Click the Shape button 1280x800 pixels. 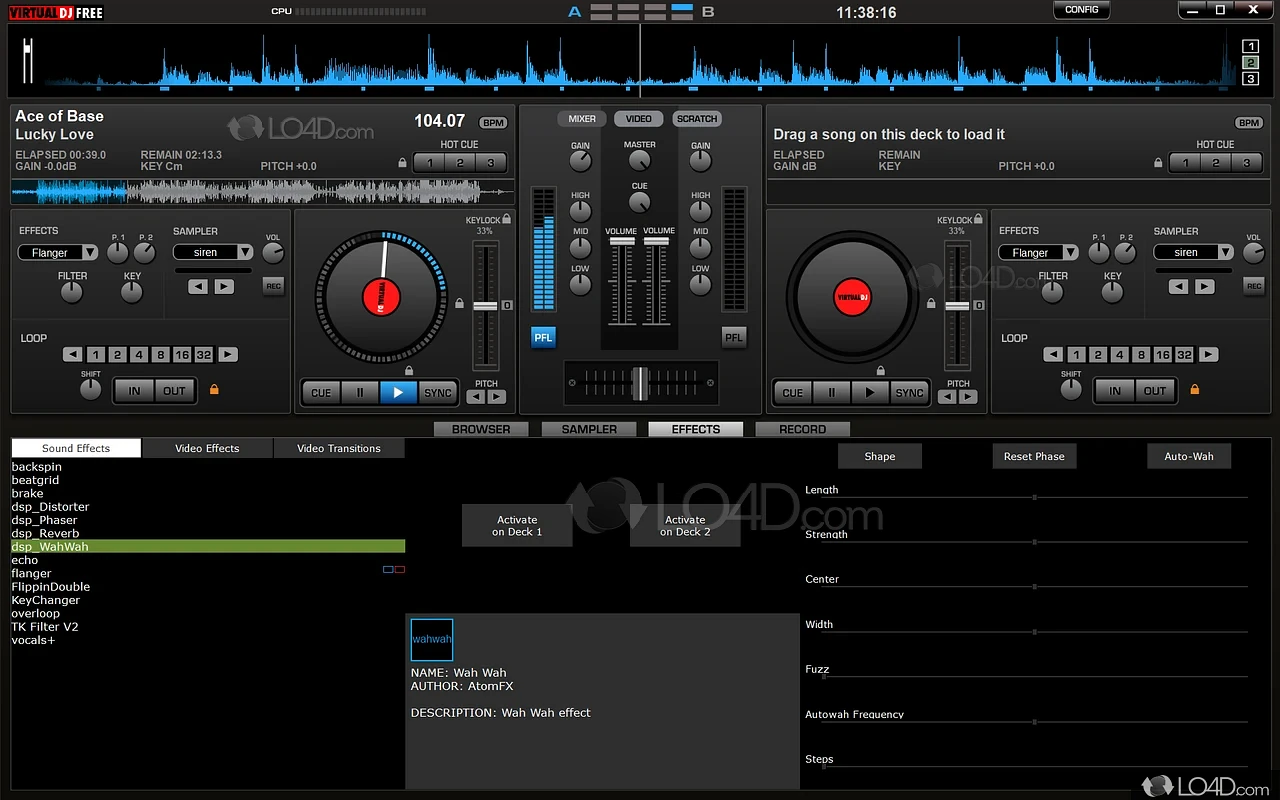(x=880, y=456)
